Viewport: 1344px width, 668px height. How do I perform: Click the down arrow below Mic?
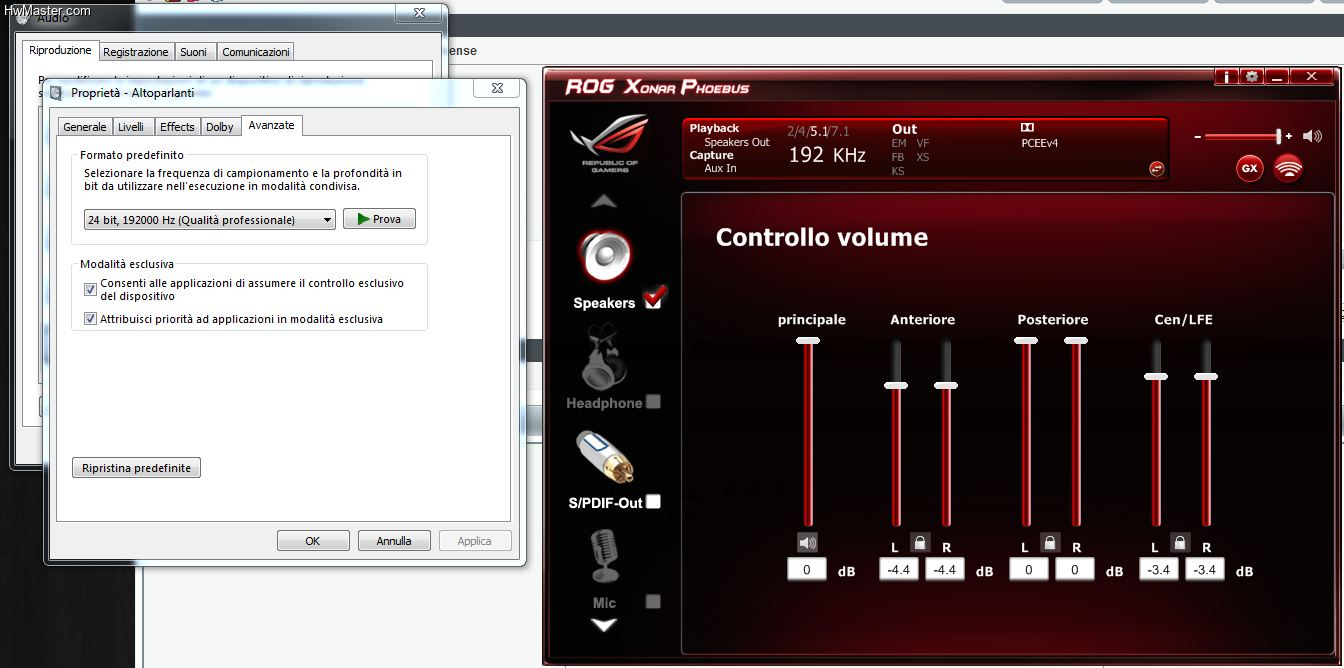[604, 625]
